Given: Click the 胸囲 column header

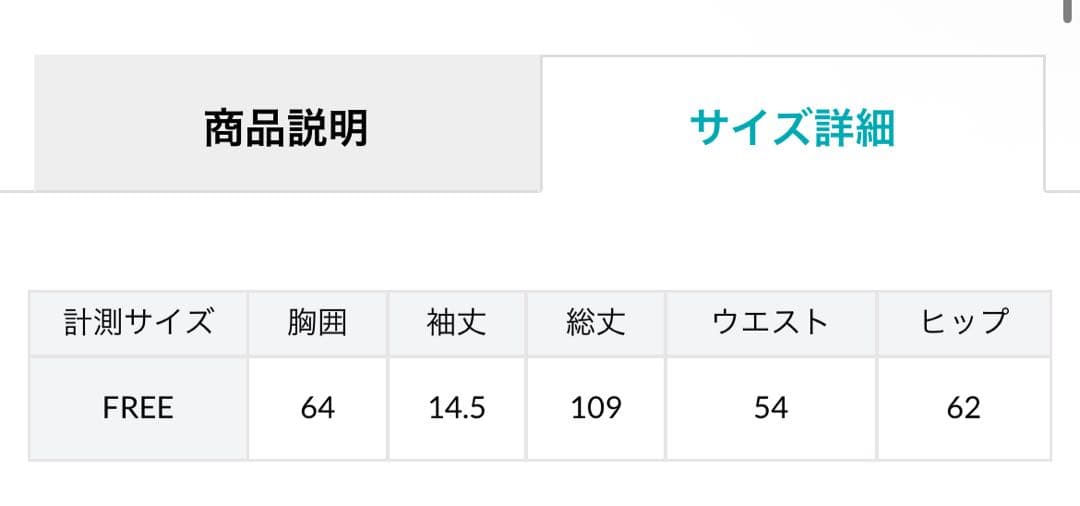Looking at the screenshot, I should (x=317, y=323).
